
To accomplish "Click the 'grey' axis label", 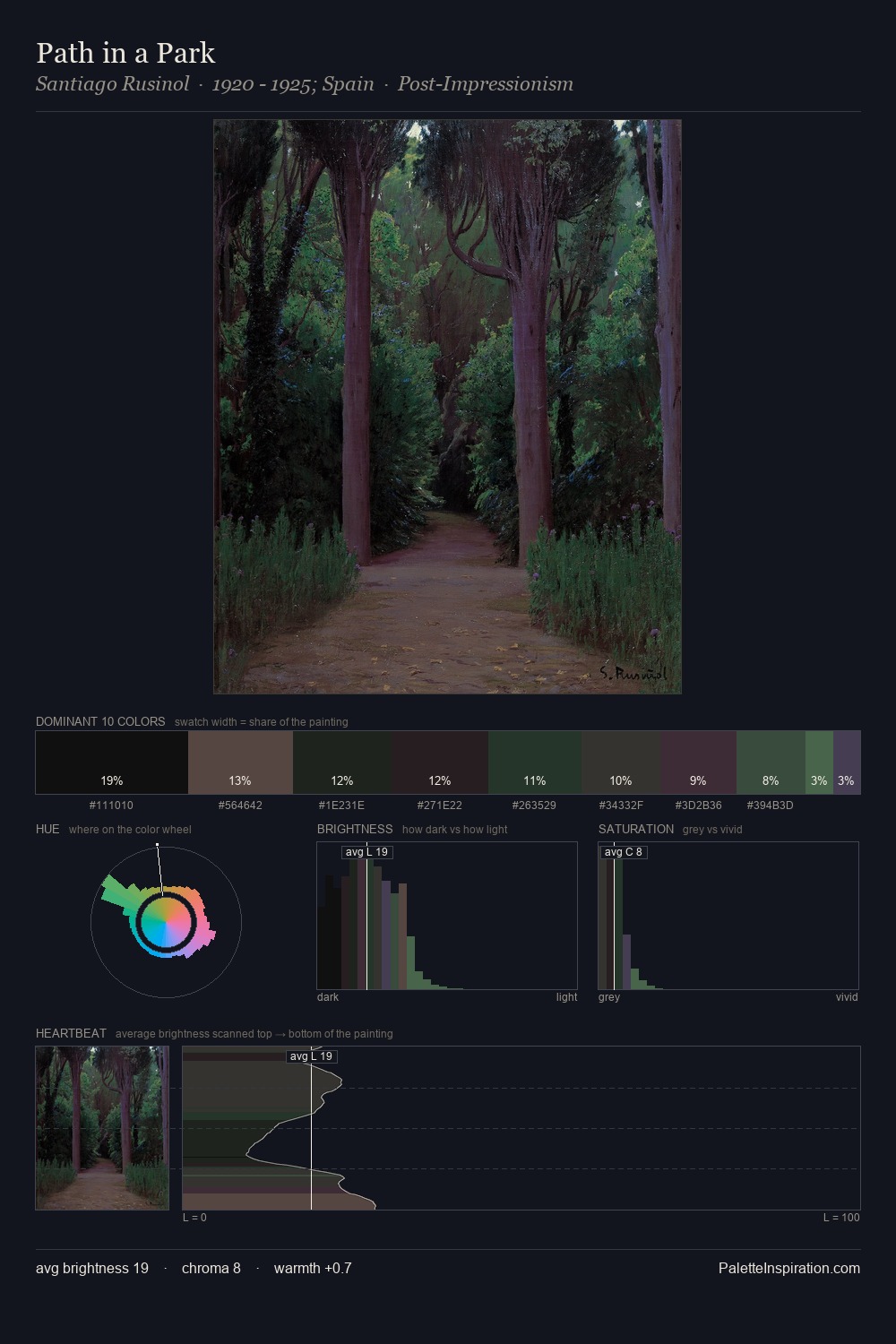I will [609, 997].
